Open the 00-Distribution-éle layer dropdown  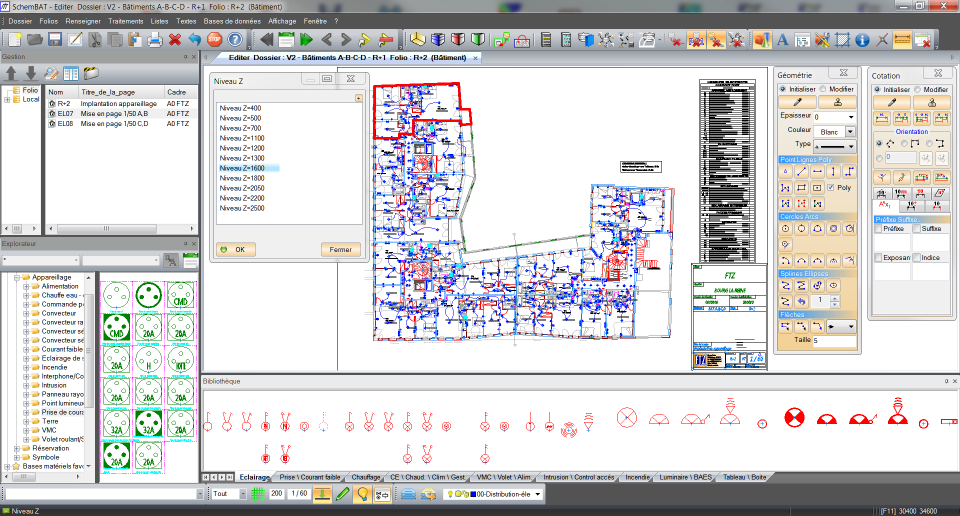(538, 494)
